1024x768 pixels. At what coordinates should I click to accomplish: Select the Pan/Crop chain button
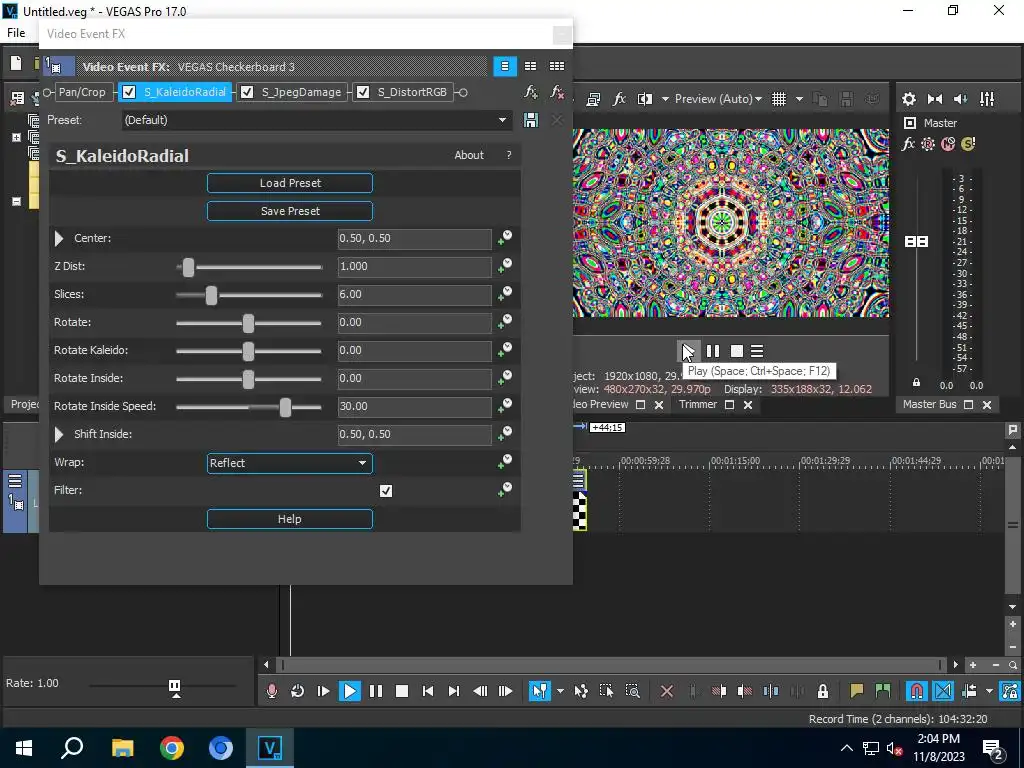point(82,92)
